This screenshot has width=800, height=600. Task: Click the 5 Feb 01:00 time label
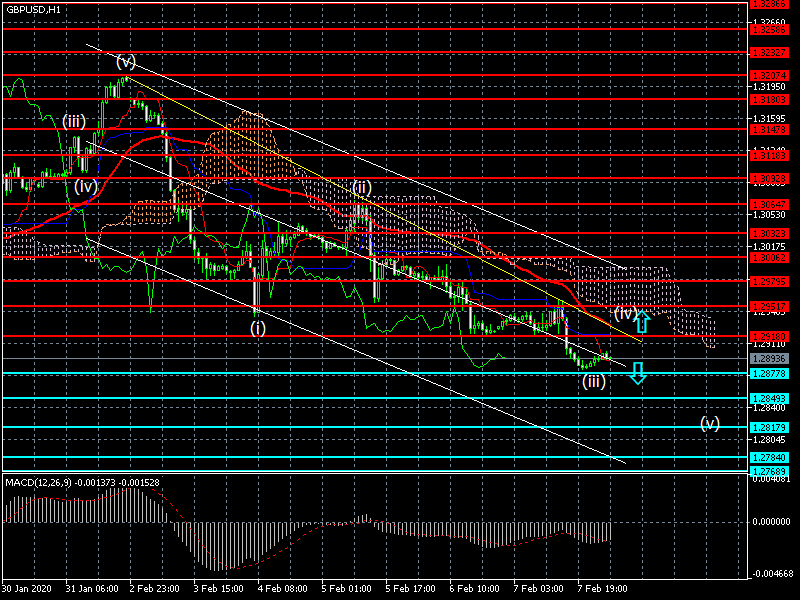346,588
